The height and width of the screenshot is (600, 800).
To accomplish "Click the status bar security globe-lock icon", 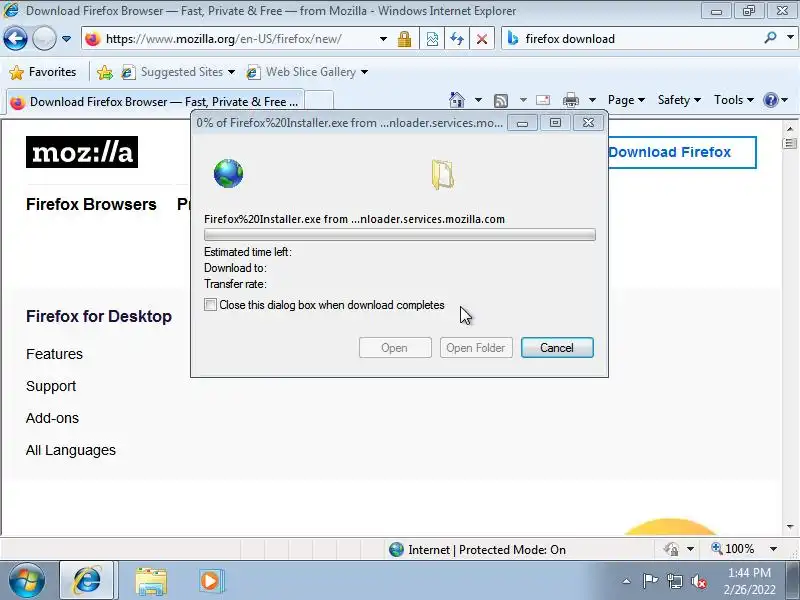I will click(671, 549).
